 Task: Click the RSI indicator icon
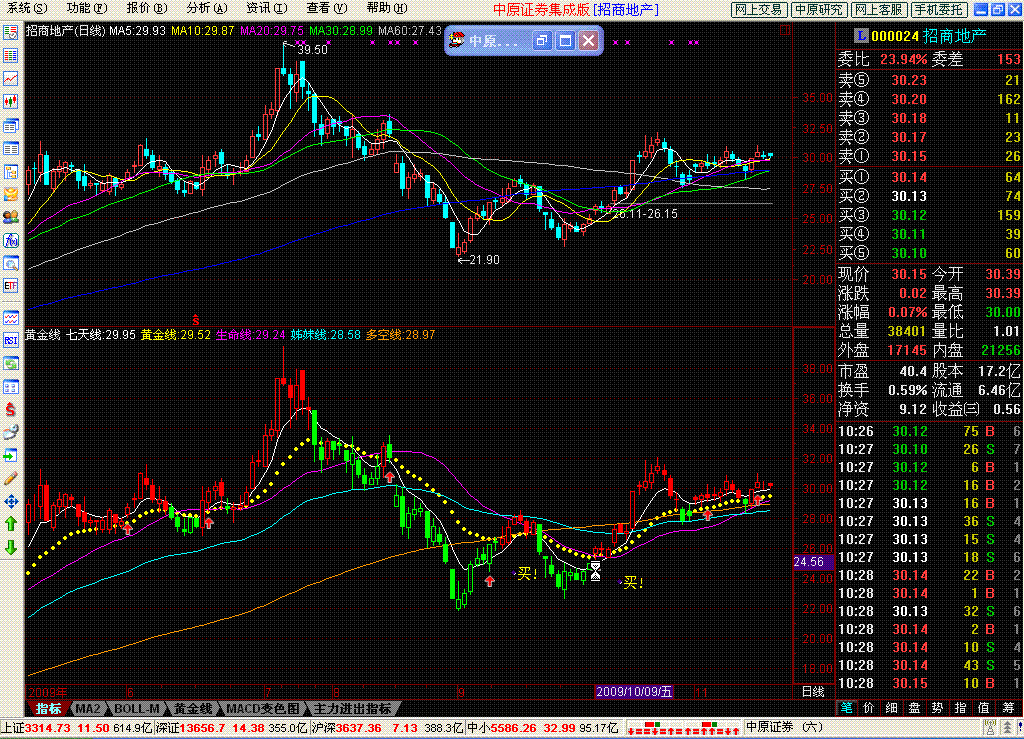[10, 340]
